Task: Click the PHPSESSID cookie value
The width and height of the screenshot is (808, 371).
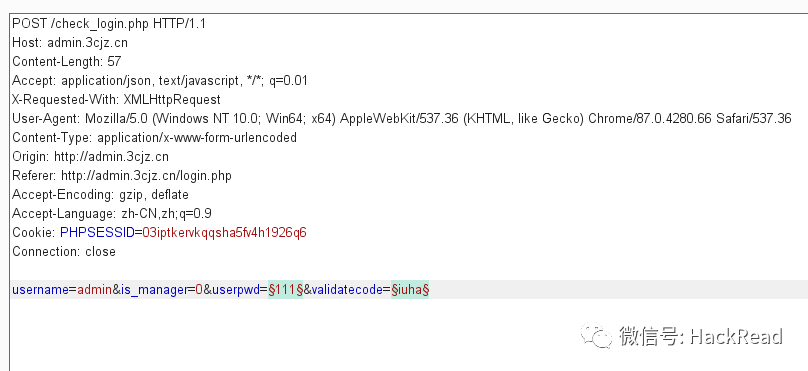Action: click(x=224, y=232)
